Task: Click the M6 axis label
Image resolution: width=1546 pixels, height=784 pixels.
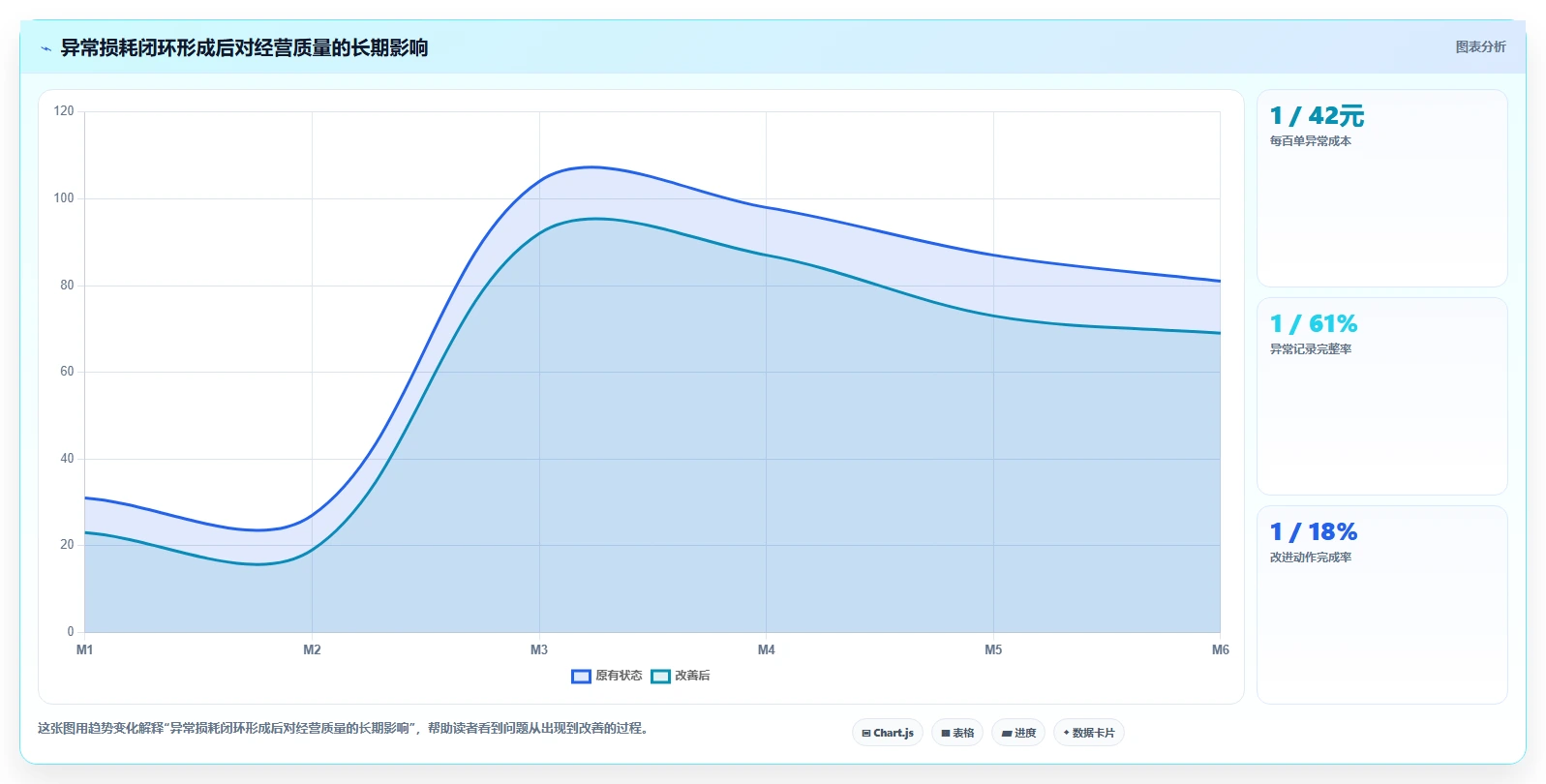Action: coord(1220,649)
